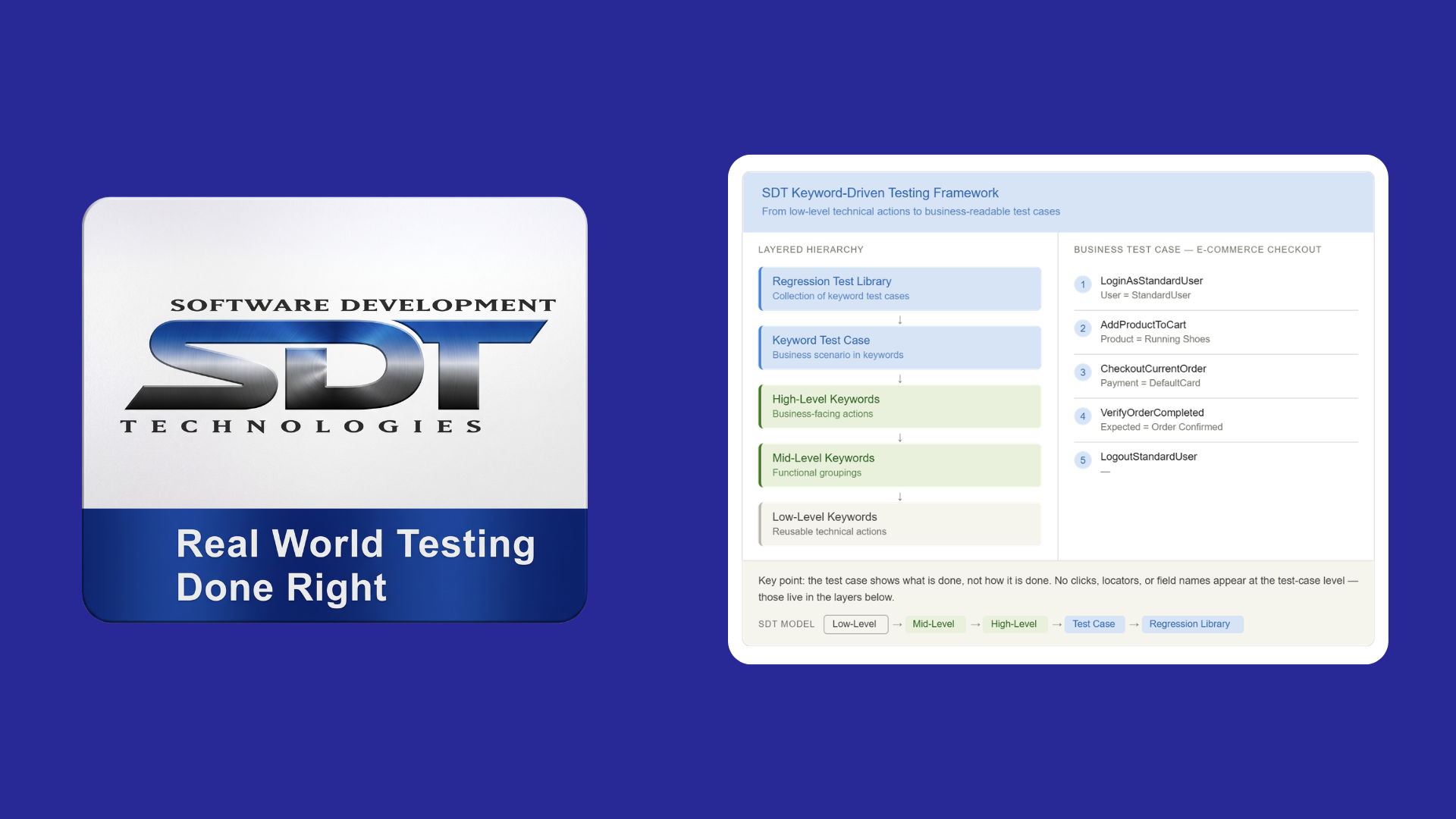Click the step 4 number badge
Viewport: 1456px width, 819px height.
(1082, 417)
